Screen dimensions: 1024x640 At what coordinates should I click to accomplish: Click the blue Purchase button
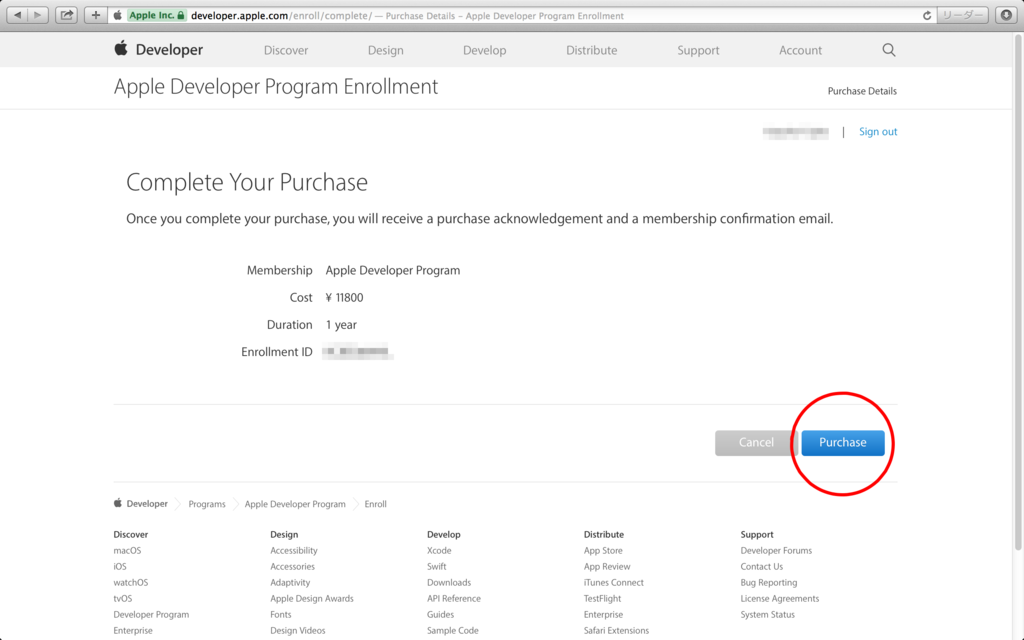pyautogui.click(x=842, y=443)
